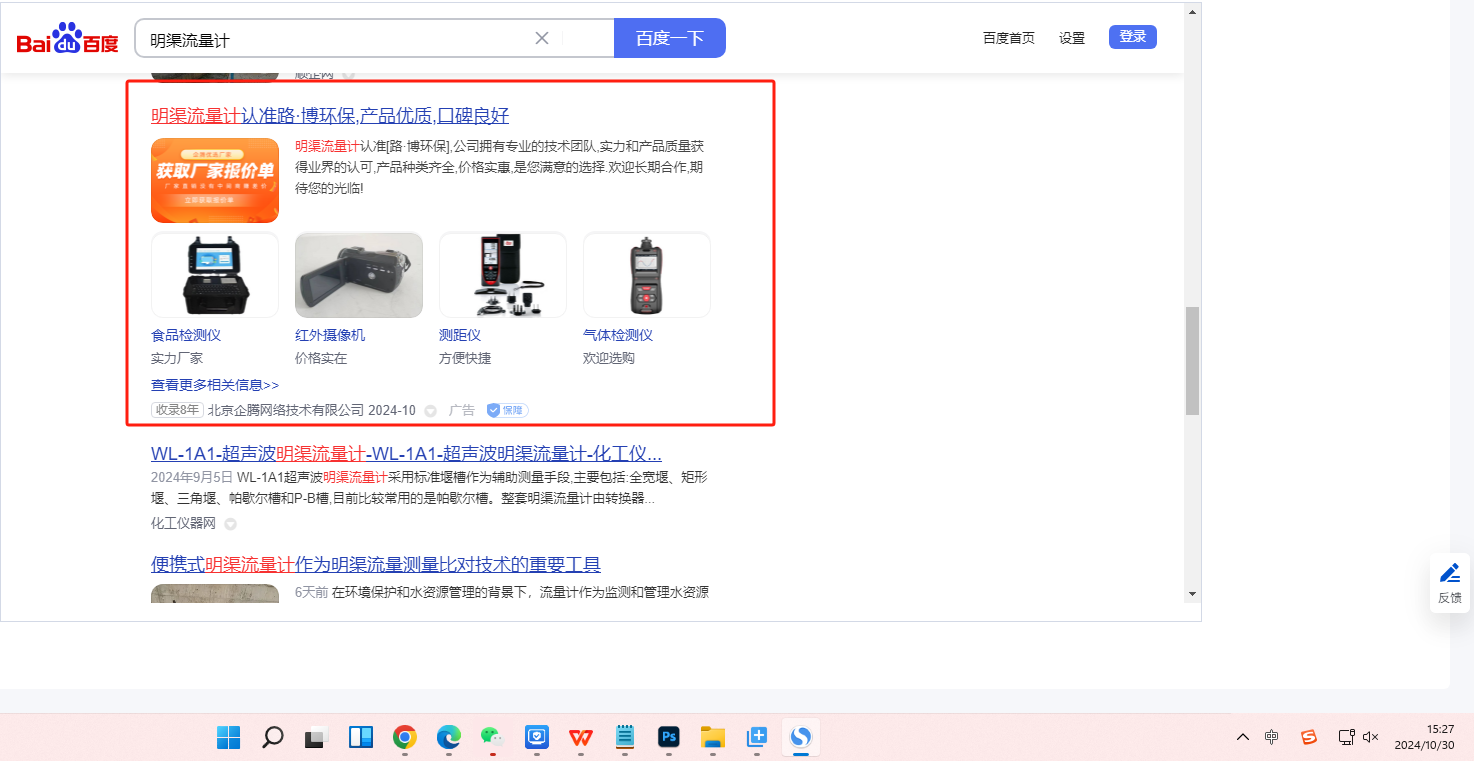The height and width of the screenshot is (761, 1474).
Task: Click the page scrollbar up arrow
Action: 1192,13
